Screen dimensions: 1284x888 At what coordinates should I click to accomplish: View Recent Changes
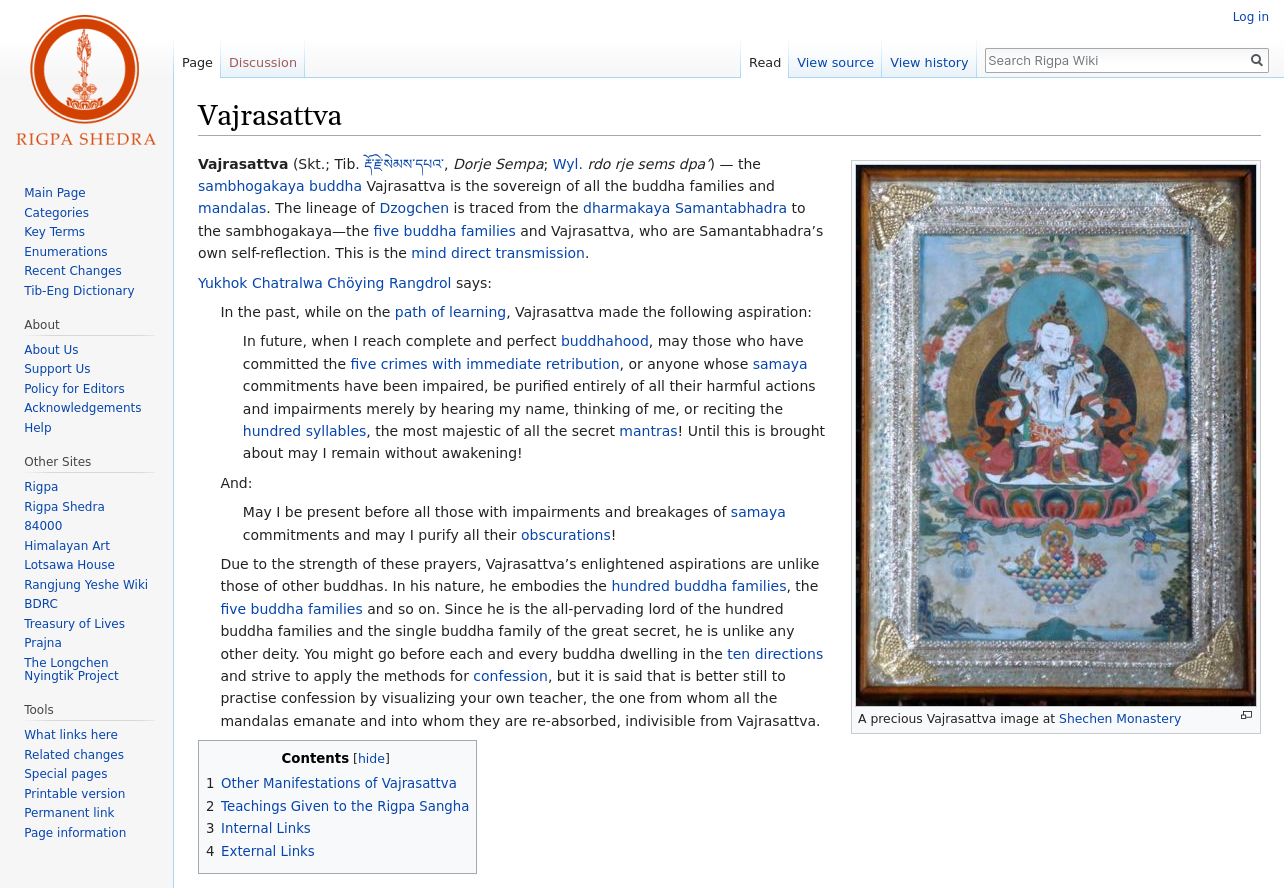click(73, 271)
